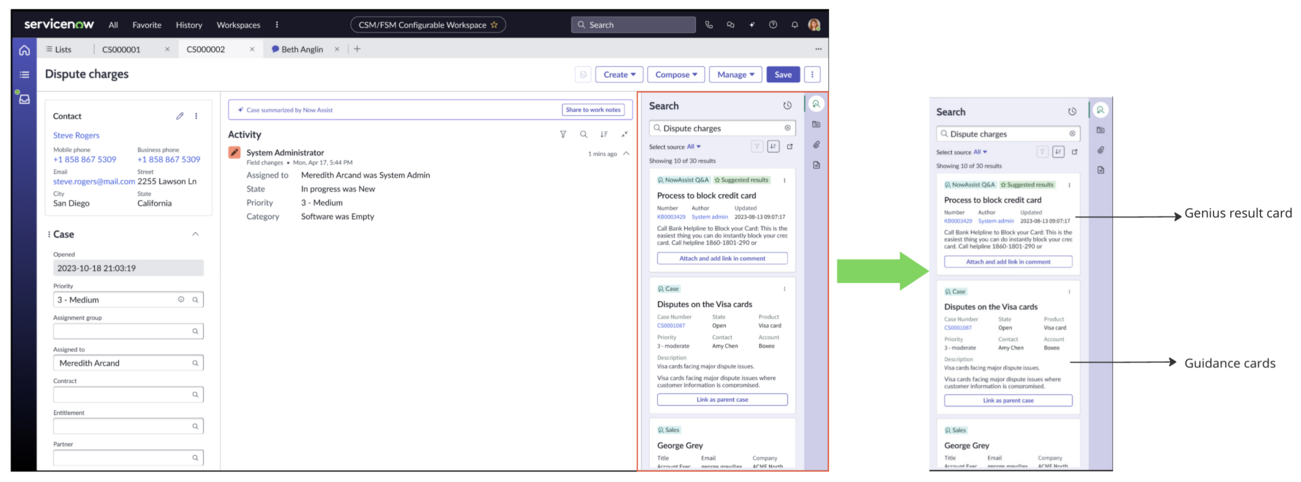Close the Beth Anglin tab
The image size is (1301, 482).
coord(337,49)
